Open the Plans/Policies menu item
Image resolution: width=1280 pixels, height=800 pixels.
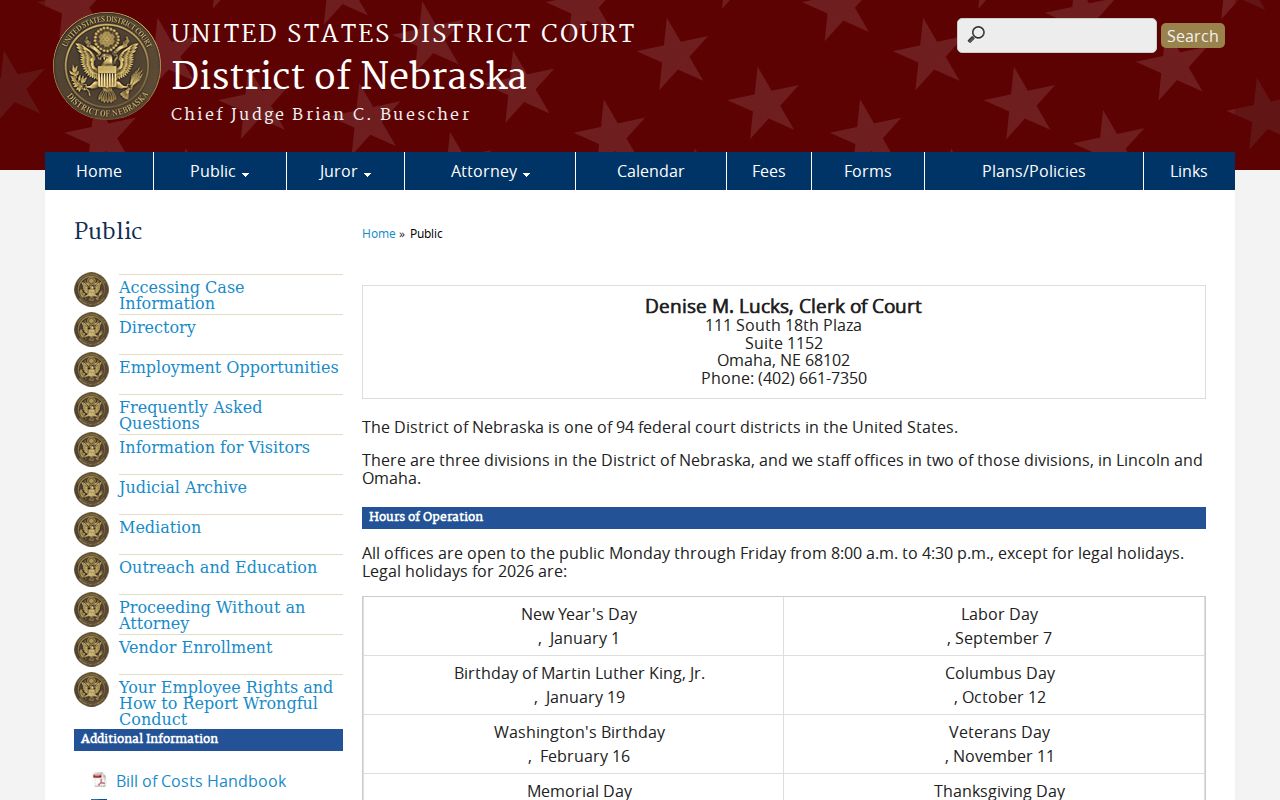click(1034, 171)
